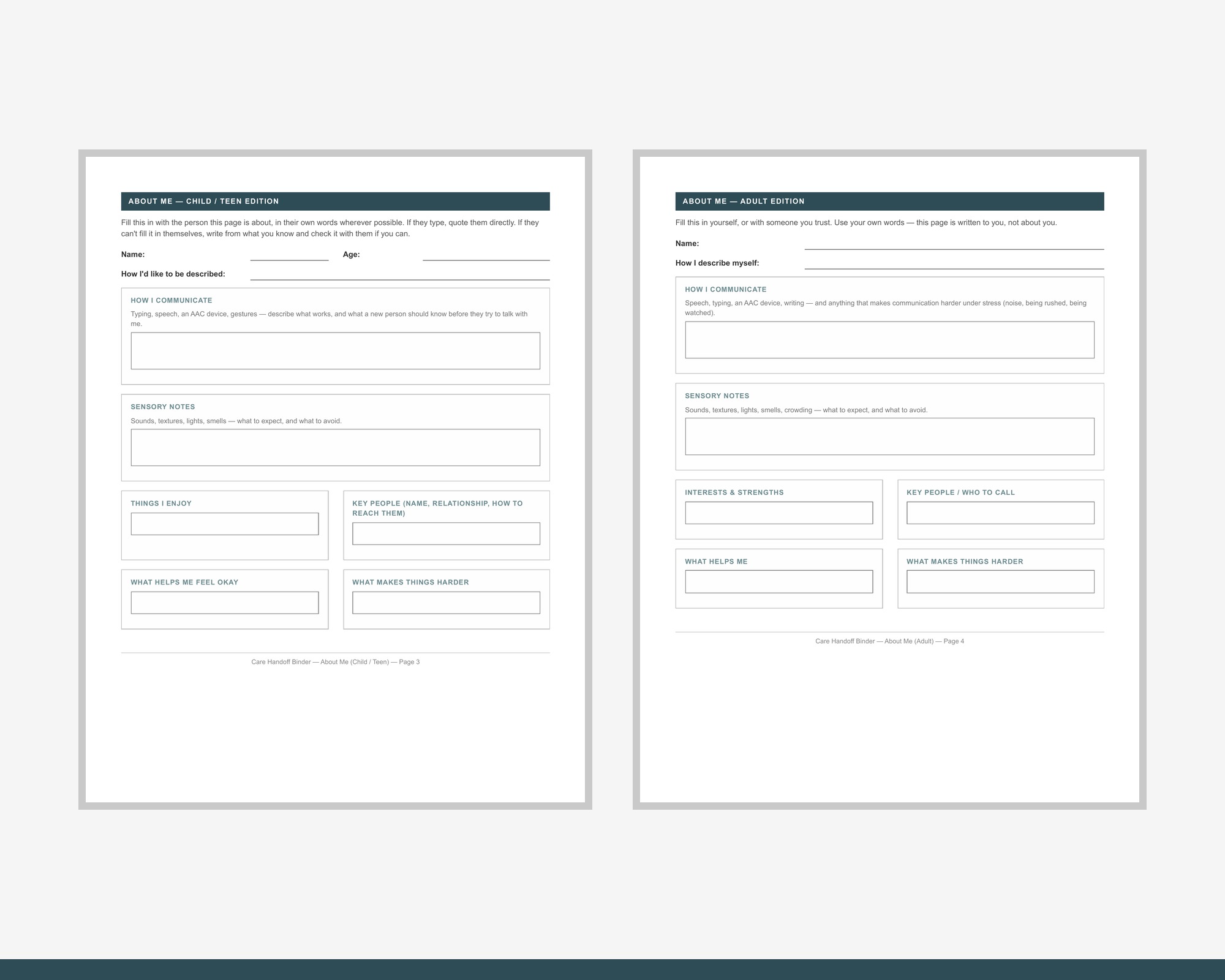Click the child Key People text box
This screenshot has width=1225, height=980.
447,534
